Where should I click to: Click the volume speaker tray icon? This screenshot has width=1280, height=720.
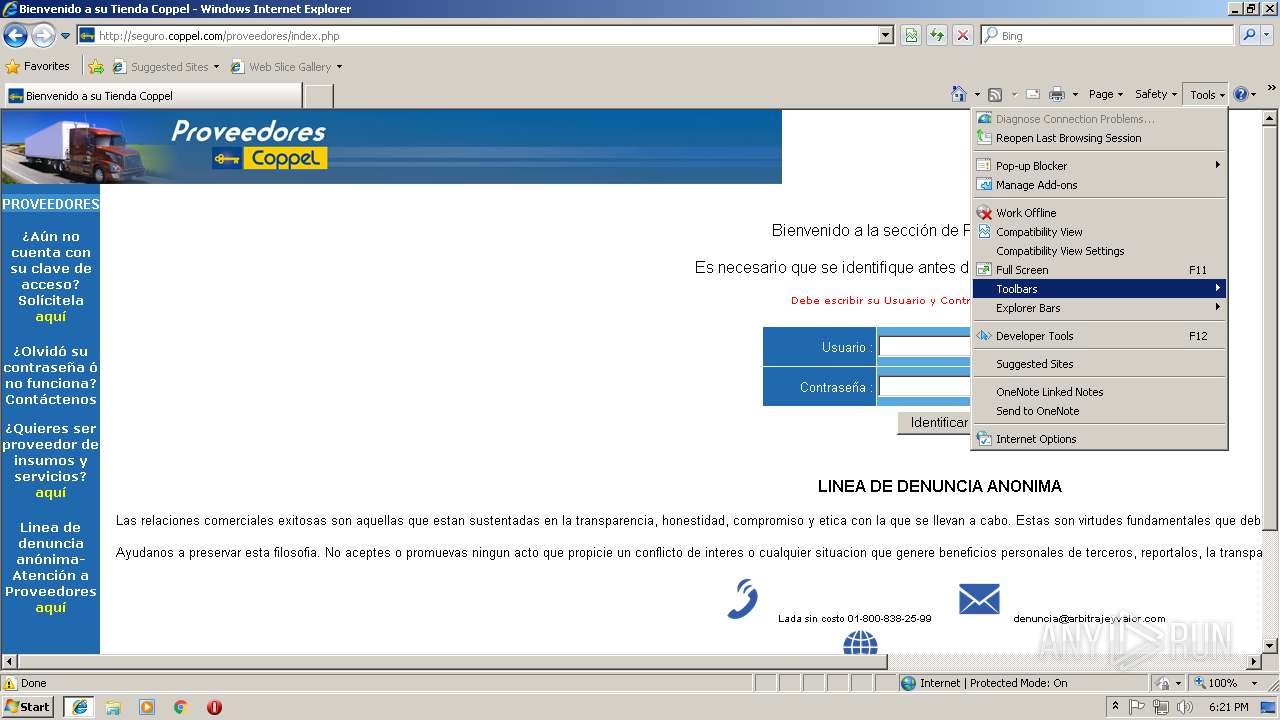click(x=1185, y=707)
